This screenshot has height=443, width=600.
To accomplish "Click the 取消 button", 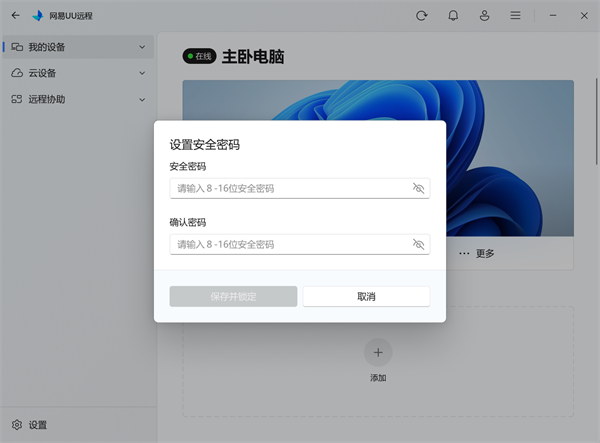I will click(366, 297).
